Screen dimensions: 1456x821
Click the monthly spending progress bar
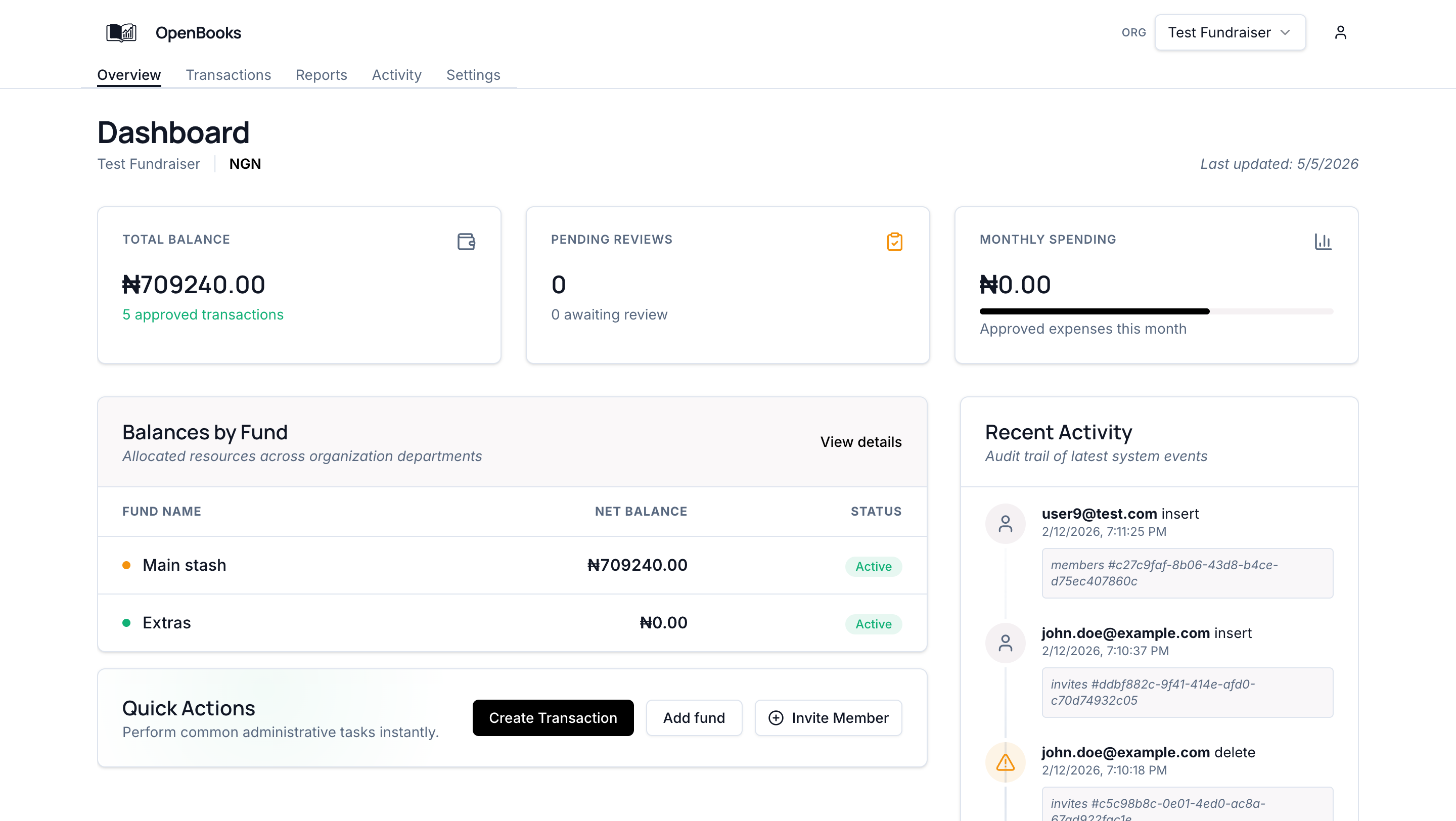click(1156, 311)
